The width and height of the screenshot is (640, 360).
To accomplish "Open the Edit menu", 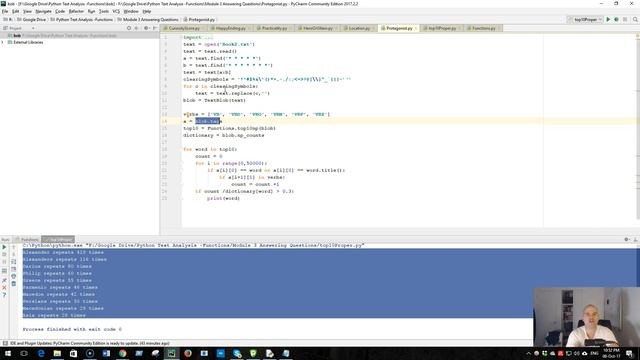I will (x=16, y=11).
